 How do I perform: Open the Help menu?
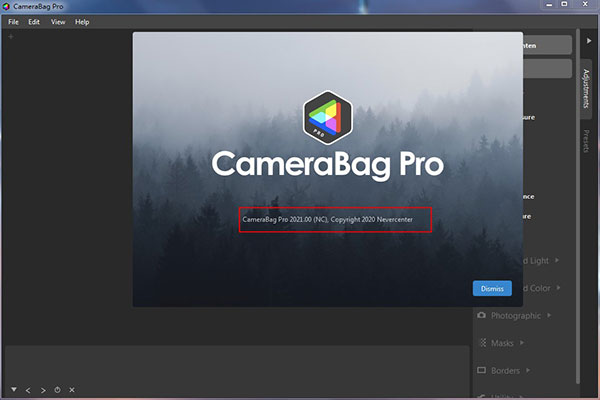pyautogui.click(x=82, y=22)
